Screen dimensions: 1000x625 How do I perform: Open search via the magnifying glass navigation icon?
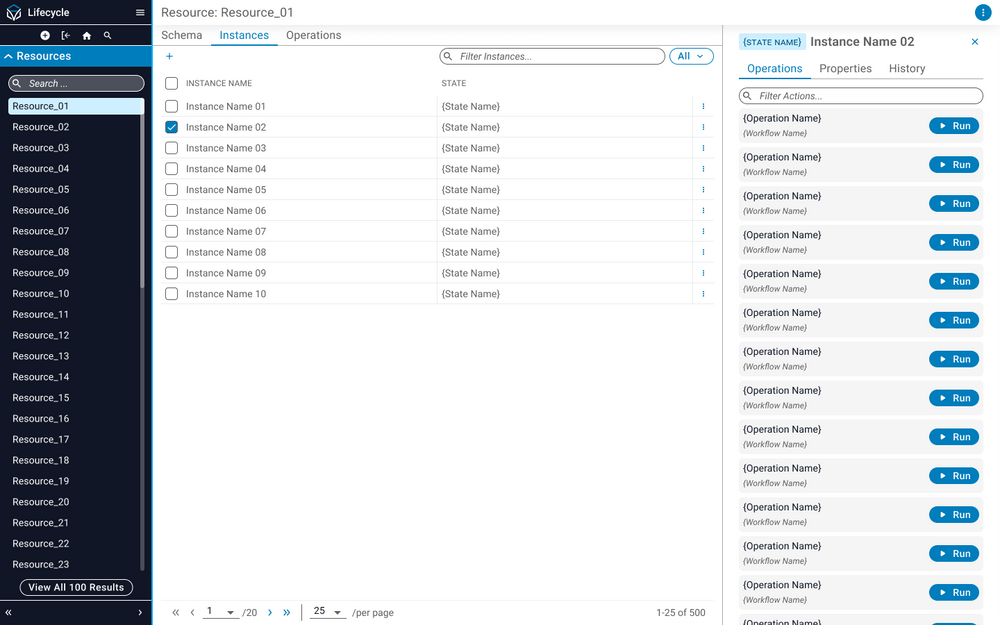(107, 33)
